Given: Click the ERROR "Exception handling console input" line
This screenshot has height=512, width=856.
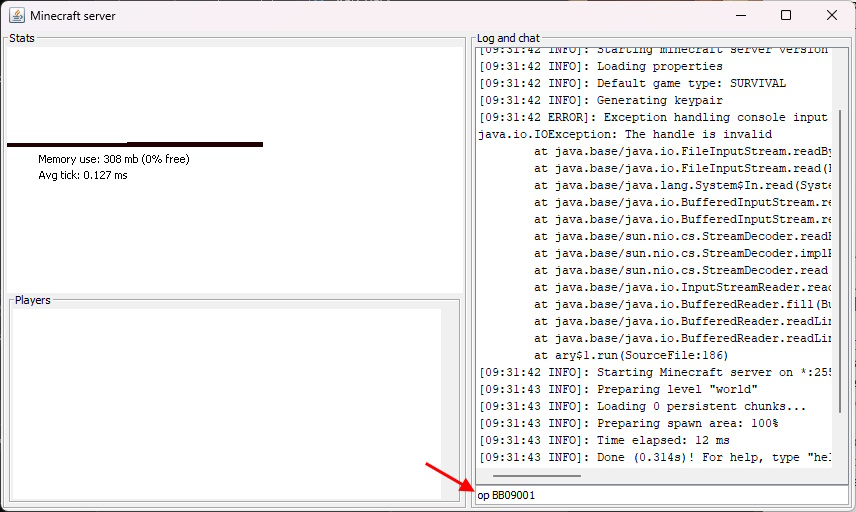Looking at the screenshot, I should click(653, 117).
